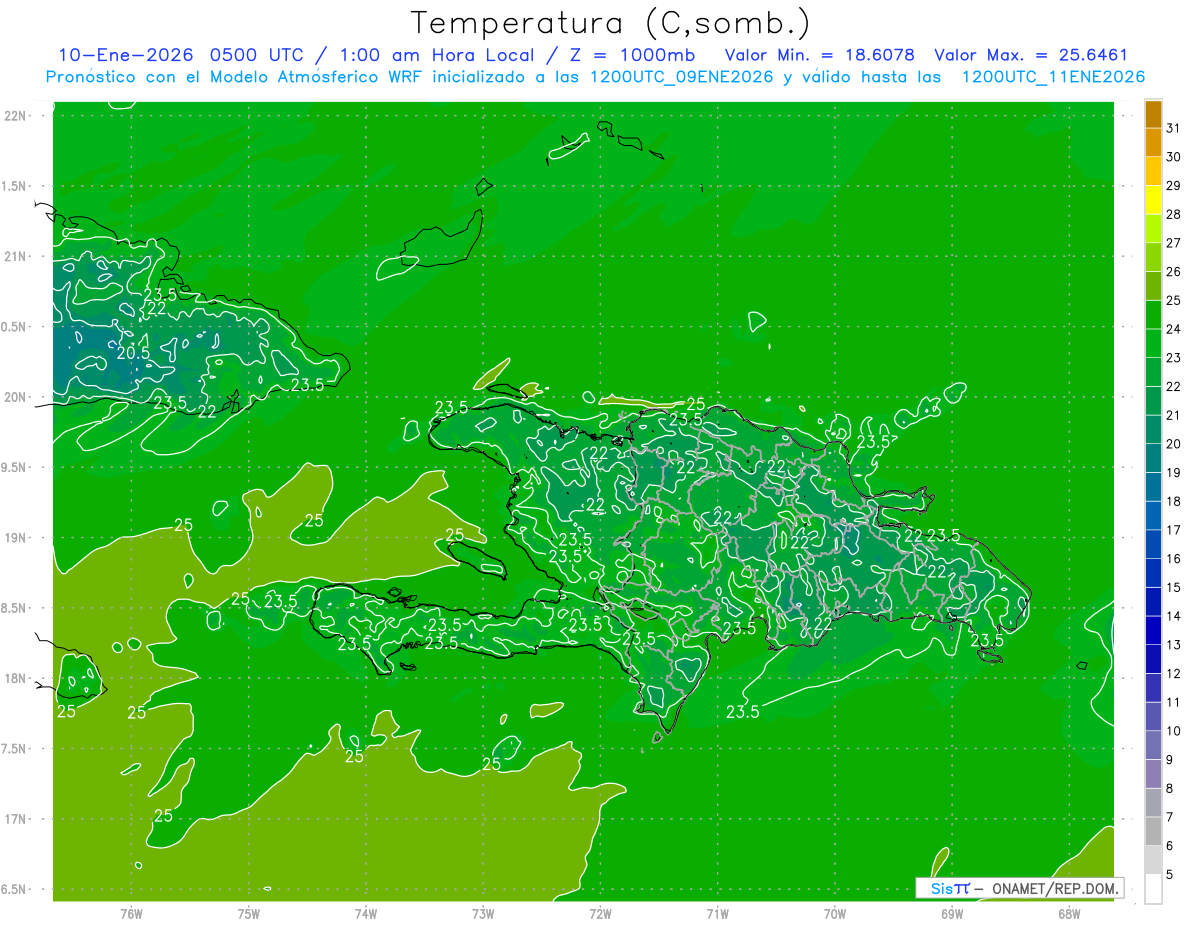This screenshot has height=927, width=1200.
Task: Click the 'SisTT - ONAMET/REP.DOM.' credit box
Action: (1020, 888)
